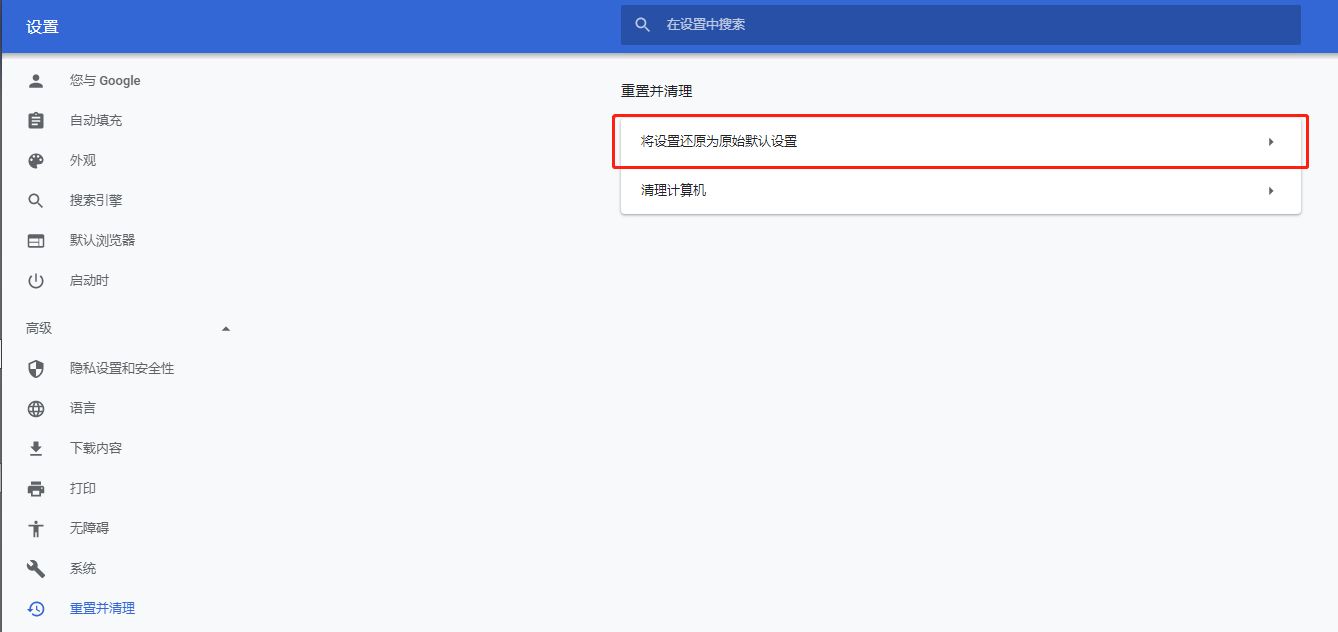The image size is (1338, 632).
Task: Select the 打印 printer icon
Action: click(36, 488)
